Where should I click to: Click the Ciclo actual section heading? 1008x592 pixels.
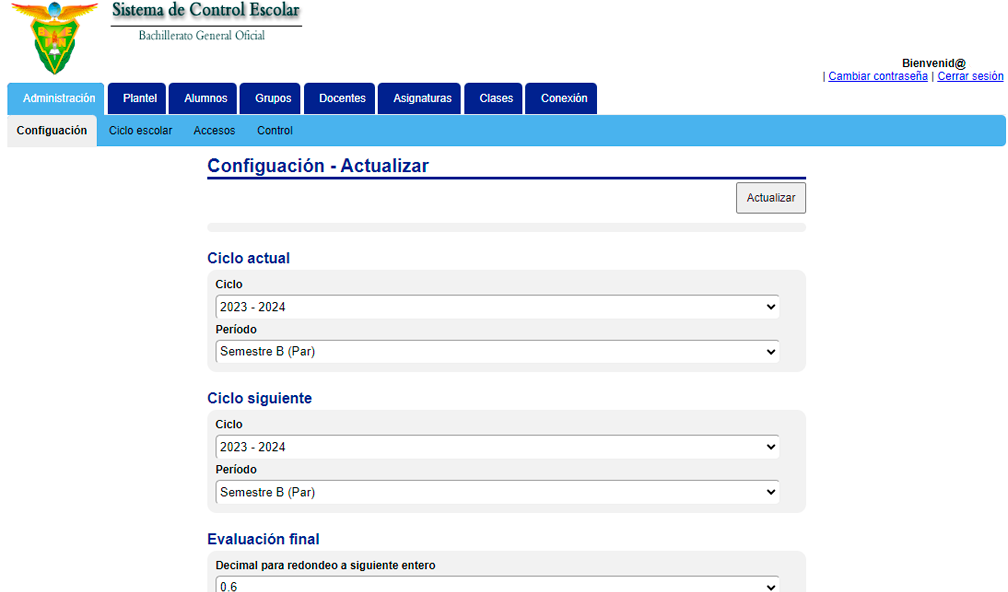(x=248, y=258)
